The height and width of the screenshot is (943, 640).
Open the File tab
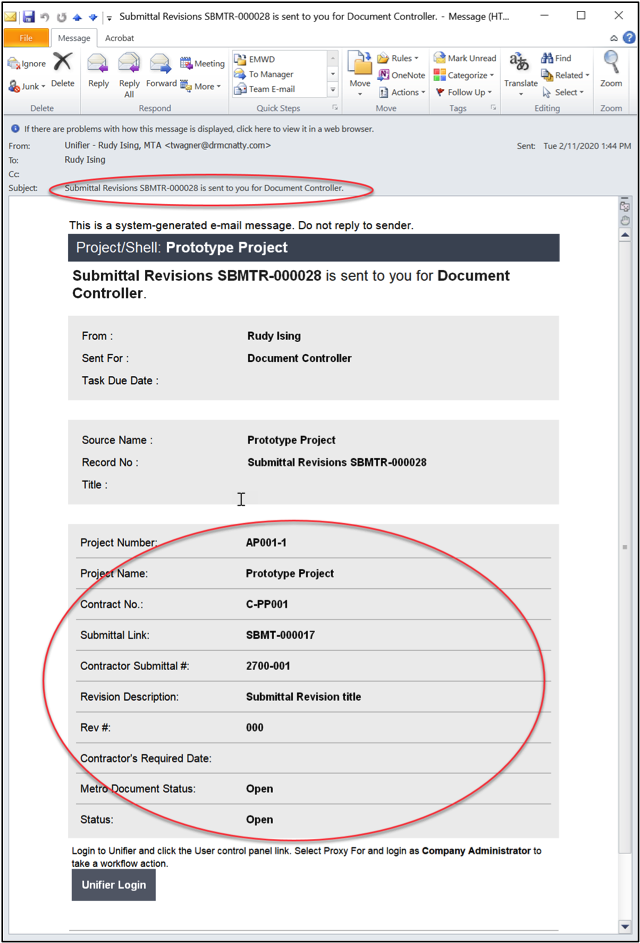click(x=26, y=38)
